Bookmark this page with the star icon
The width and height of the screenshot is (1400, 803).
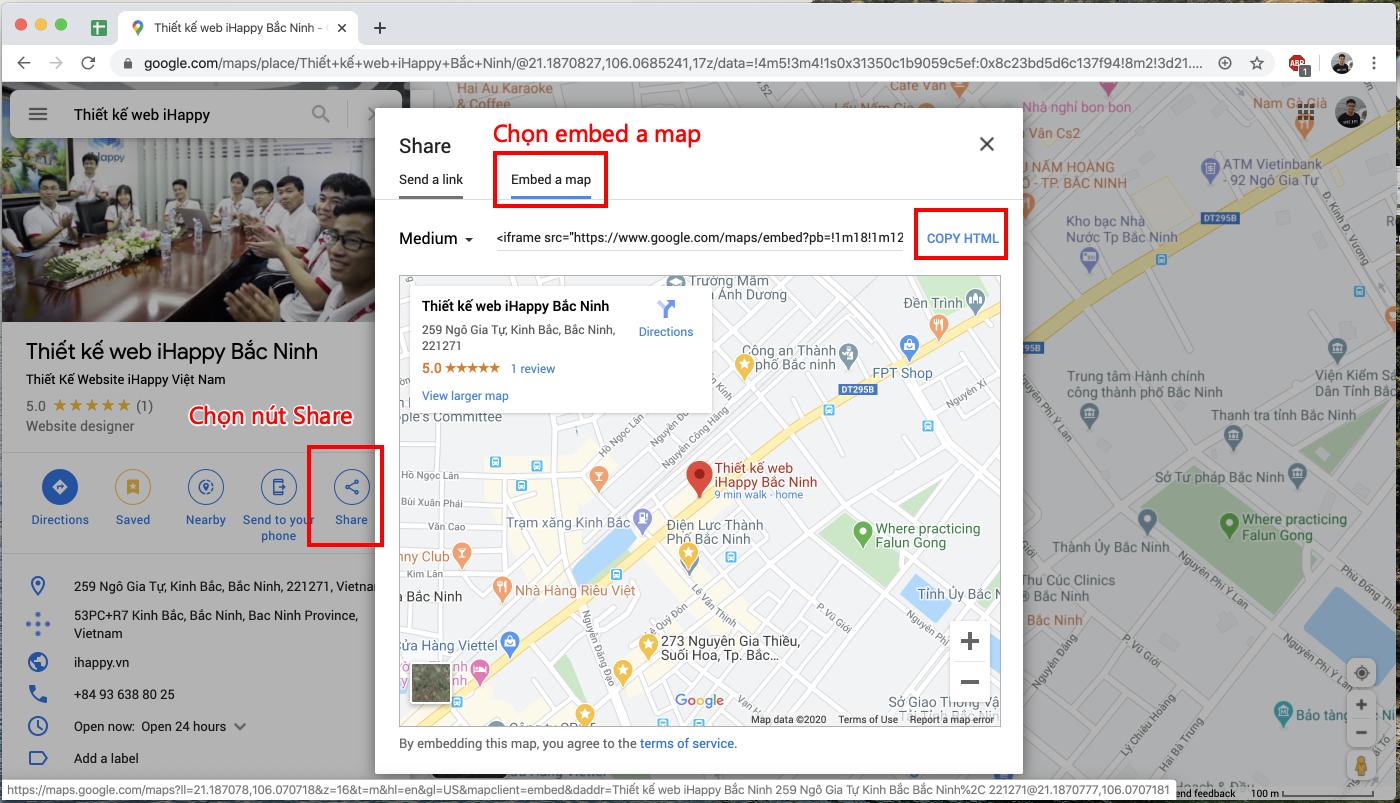coord(1257,63)
